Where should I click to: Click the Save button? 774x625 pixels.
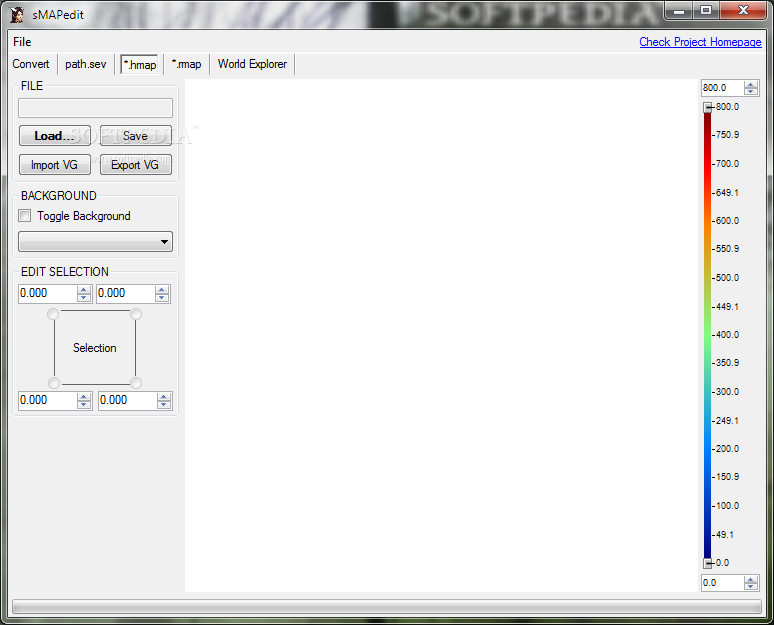coord(136,136)
